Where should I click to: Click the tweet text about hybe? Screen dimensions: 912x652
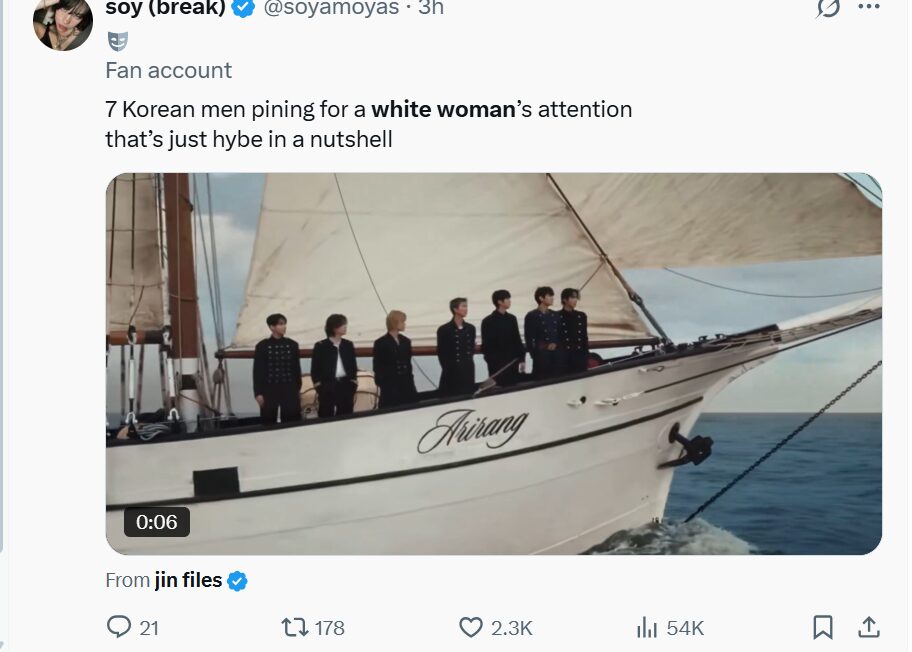(x=368, y=124)
